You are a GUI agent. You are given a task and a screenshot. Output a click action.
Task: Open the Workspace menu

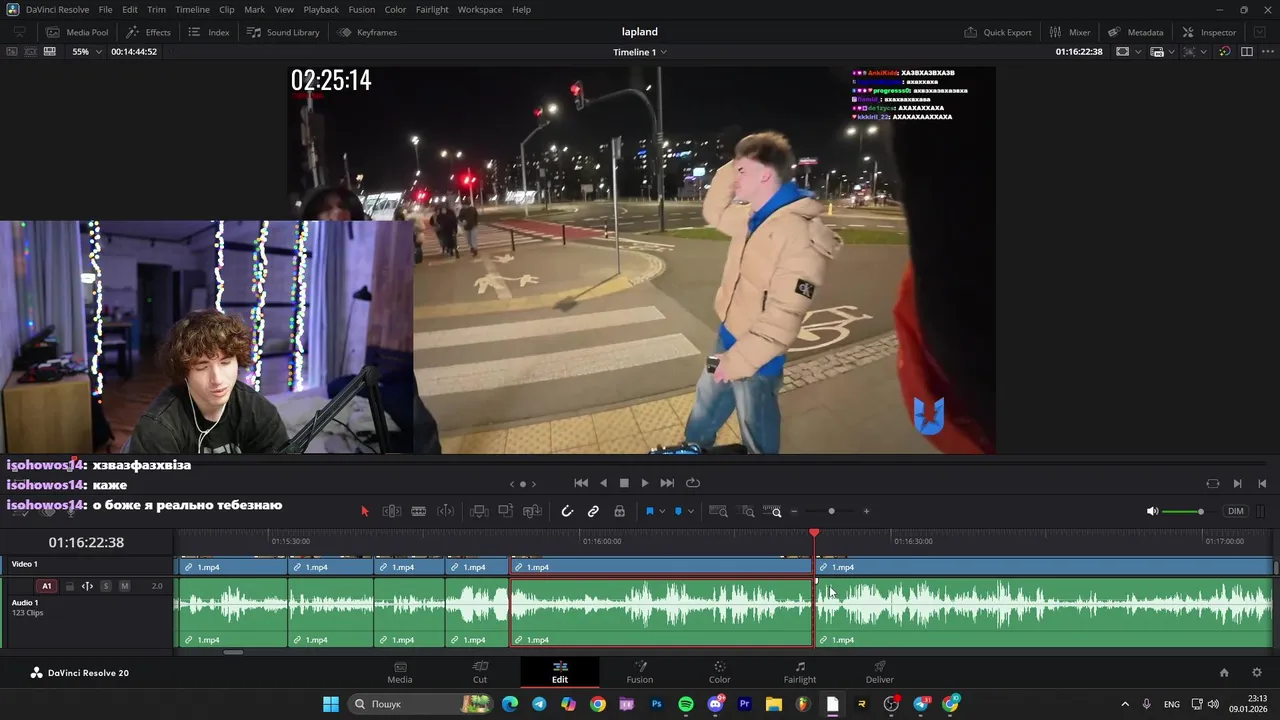pos(480,9)
